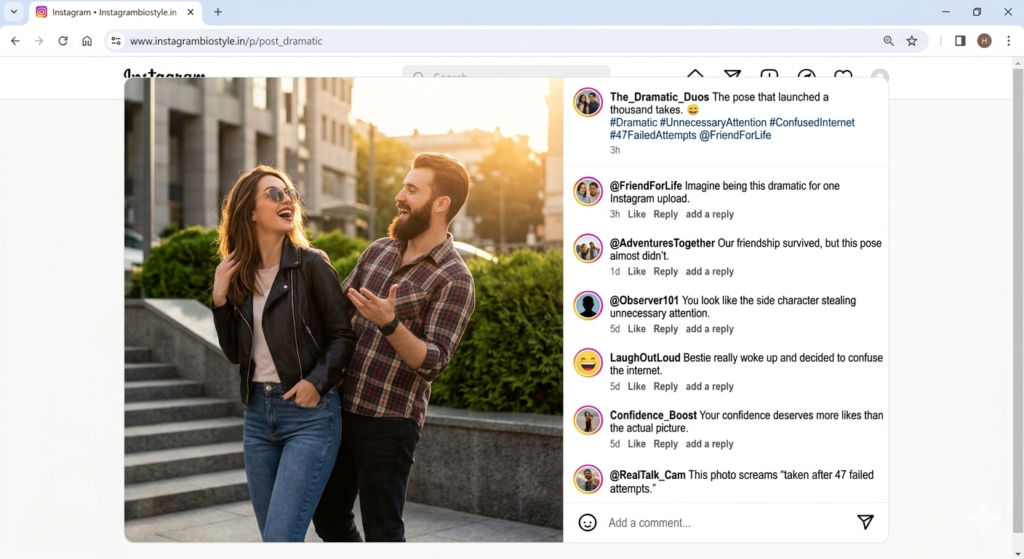
Task: Open LaughOutLoud emoji avatar
Action: pos(588,363)
